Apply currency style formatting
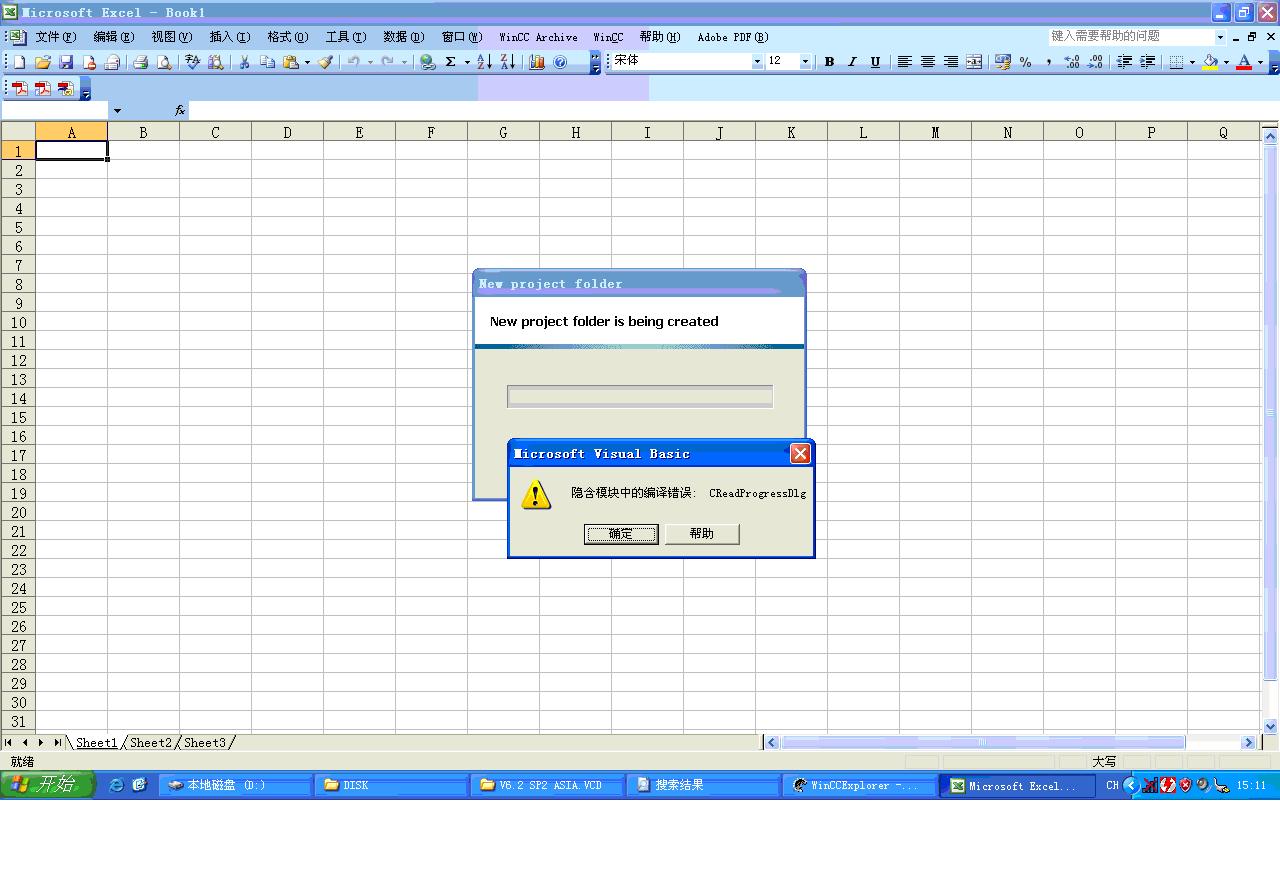Image resolution: width=1280 pixels, height=889 pixels. click(x=1003, y=62)
